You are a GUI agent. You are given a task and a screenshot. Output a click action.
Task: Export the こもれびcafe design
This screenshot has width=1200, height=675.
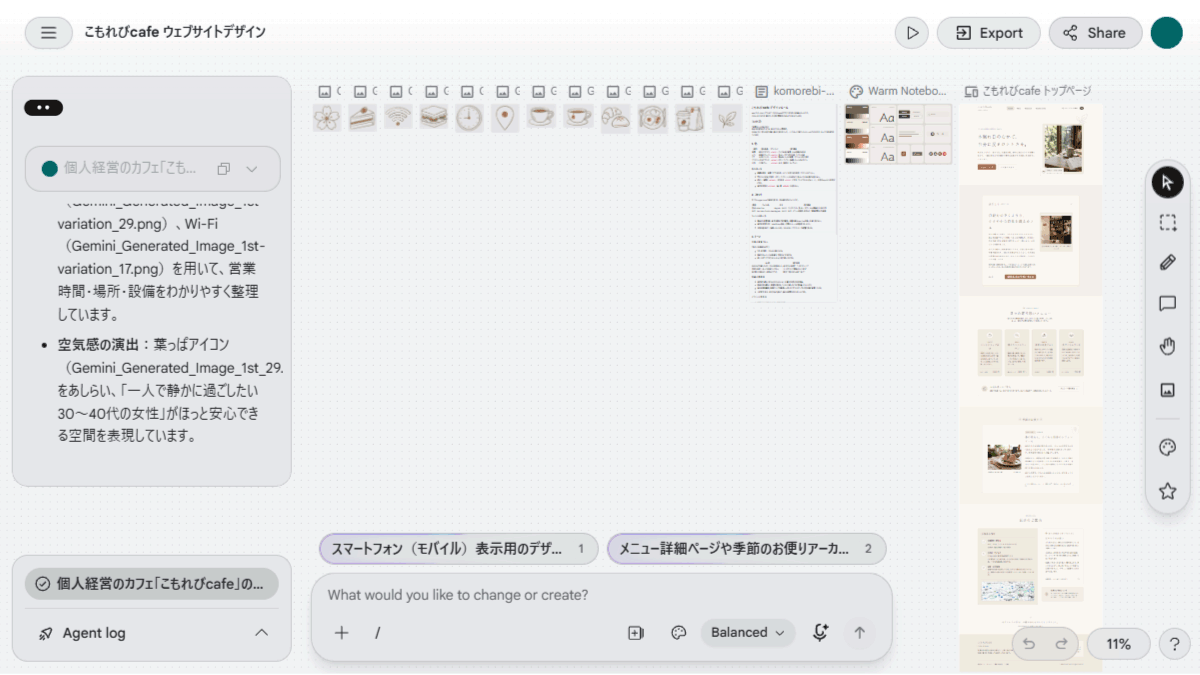tap(988, 33)
